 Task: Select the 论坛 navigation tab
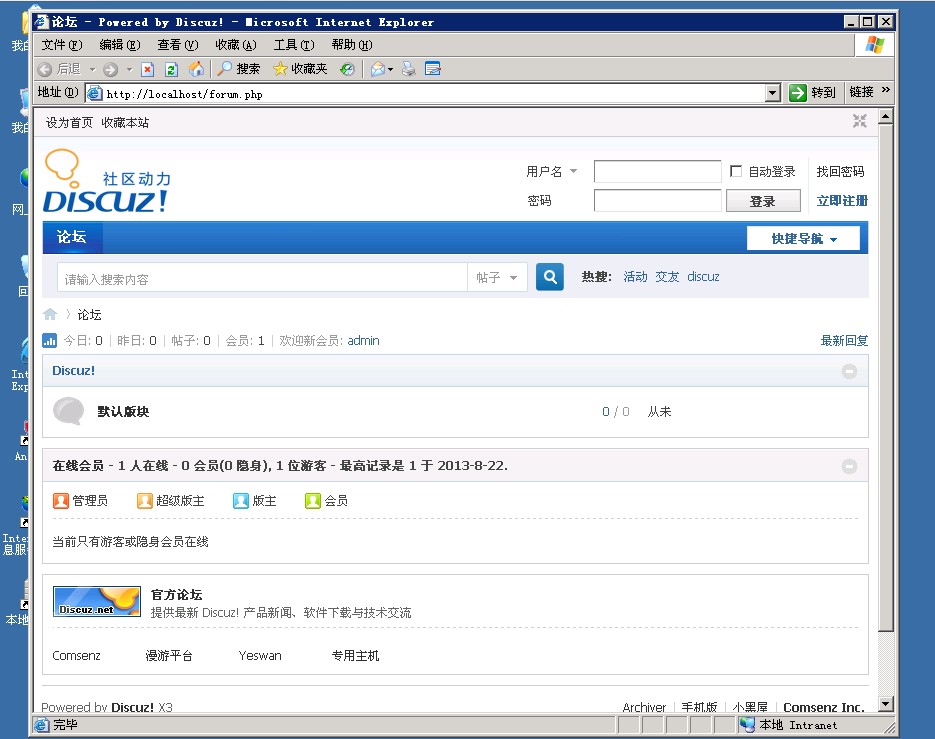pyautogui.click(x=72, y=237)
